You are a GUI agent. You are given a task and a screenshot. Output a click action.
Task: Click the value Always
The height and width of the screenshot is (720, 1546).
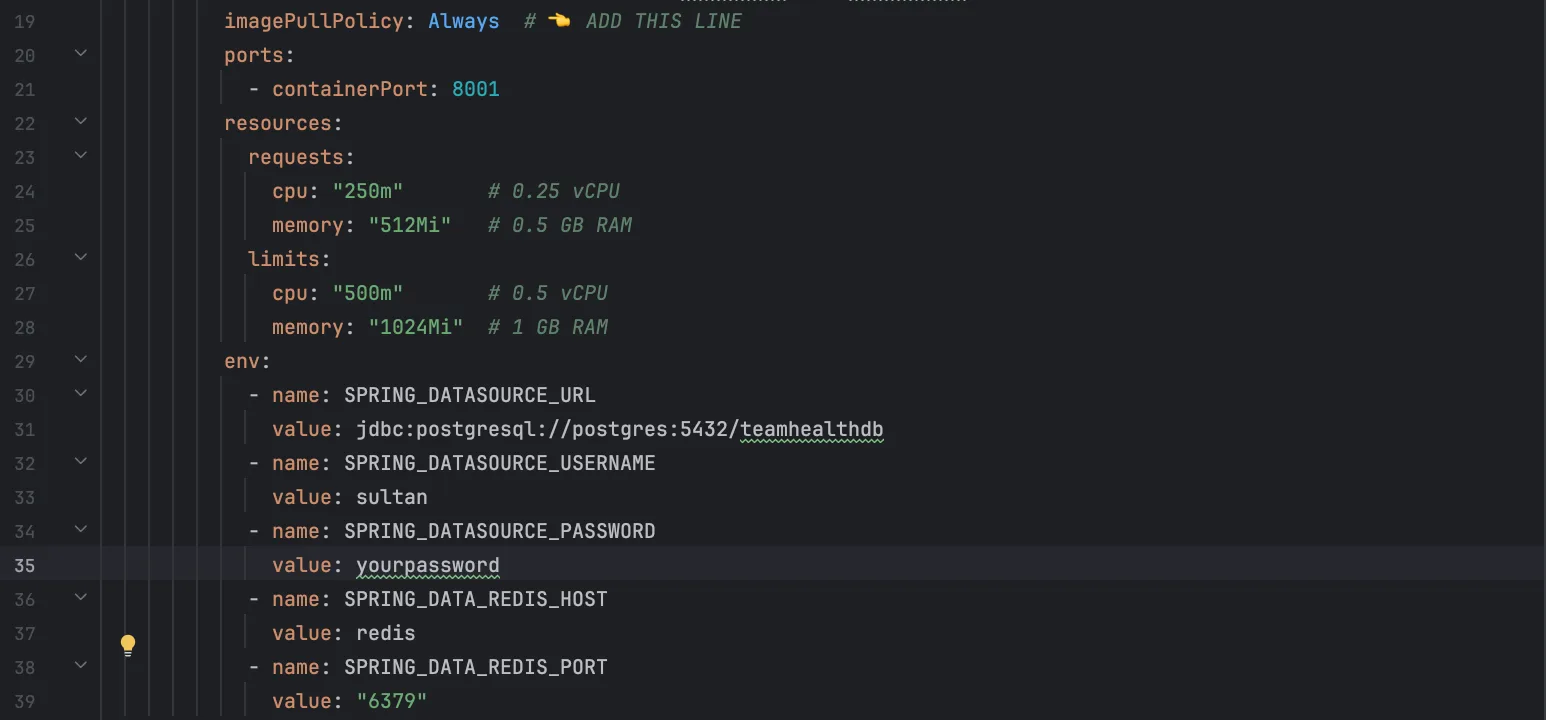point(464,21)
